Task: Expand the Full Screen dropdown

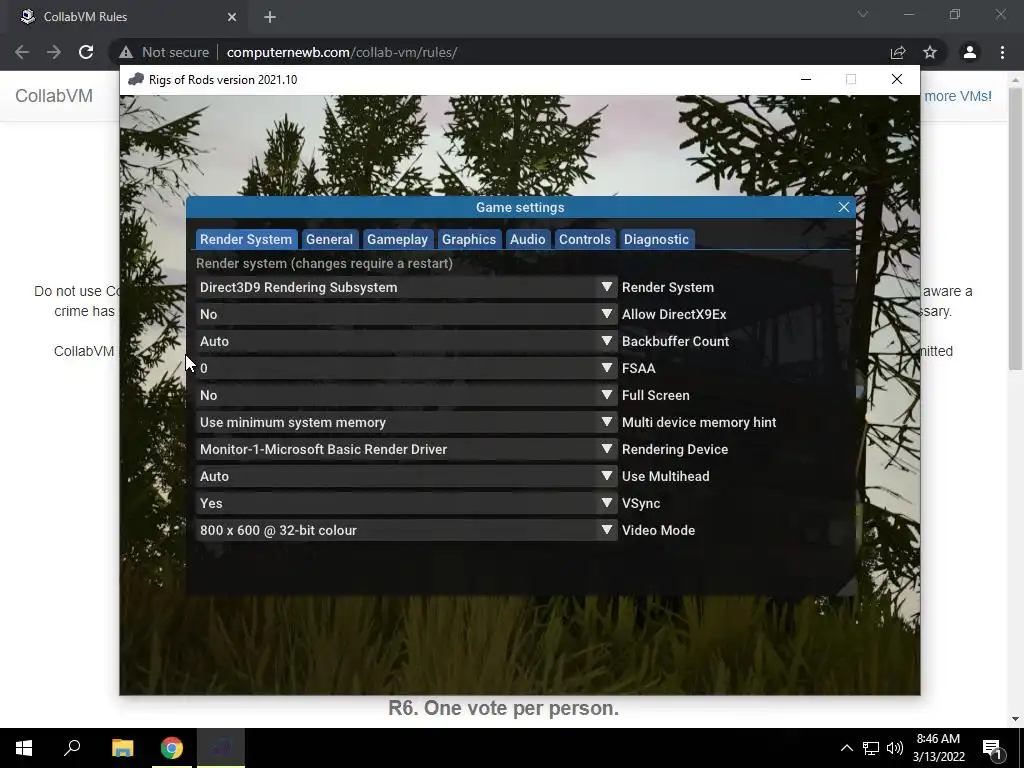Action: pos(406,395)
